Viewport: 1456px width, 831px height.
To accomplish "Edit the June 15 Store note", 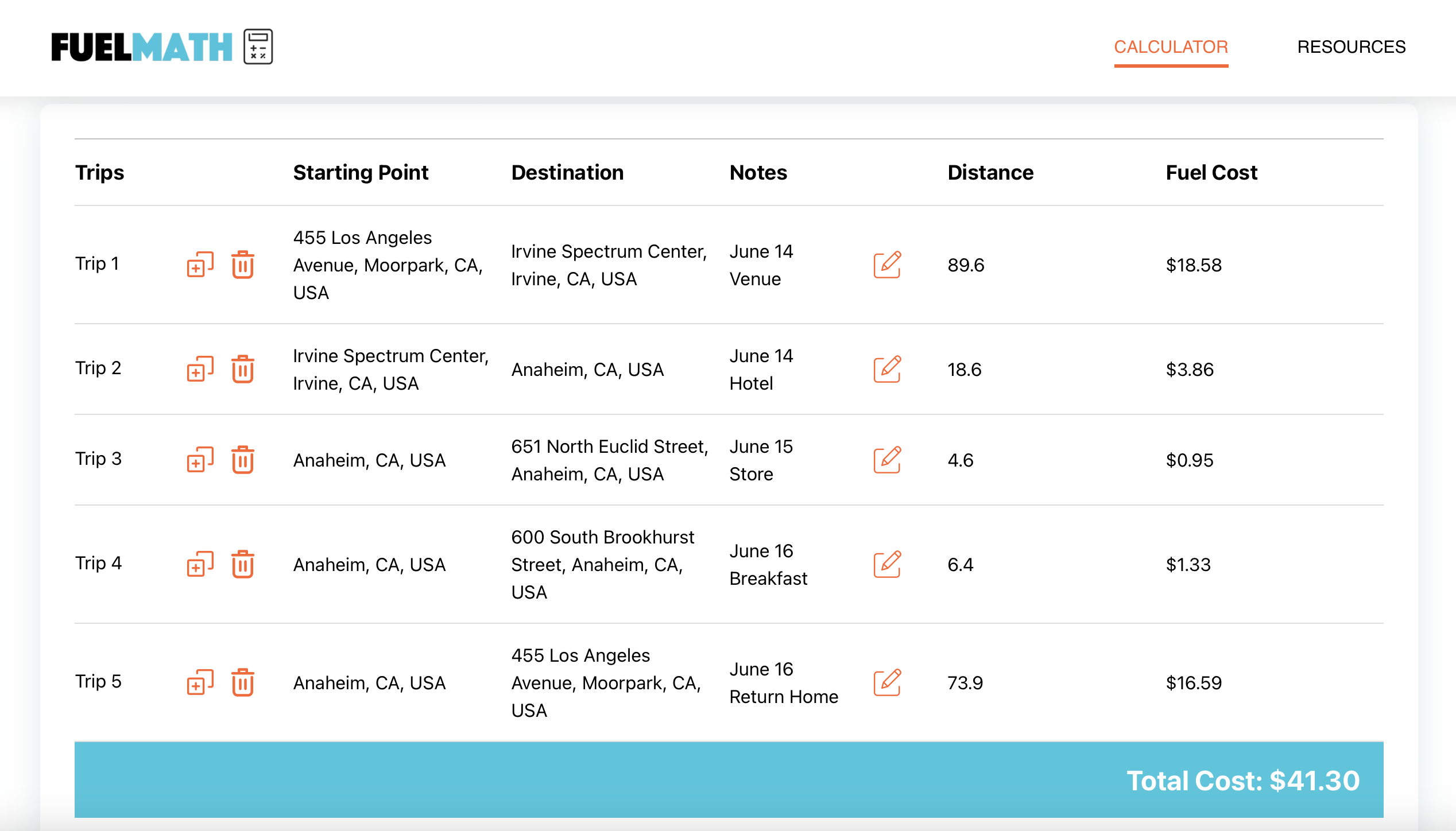I will point(887,460).
